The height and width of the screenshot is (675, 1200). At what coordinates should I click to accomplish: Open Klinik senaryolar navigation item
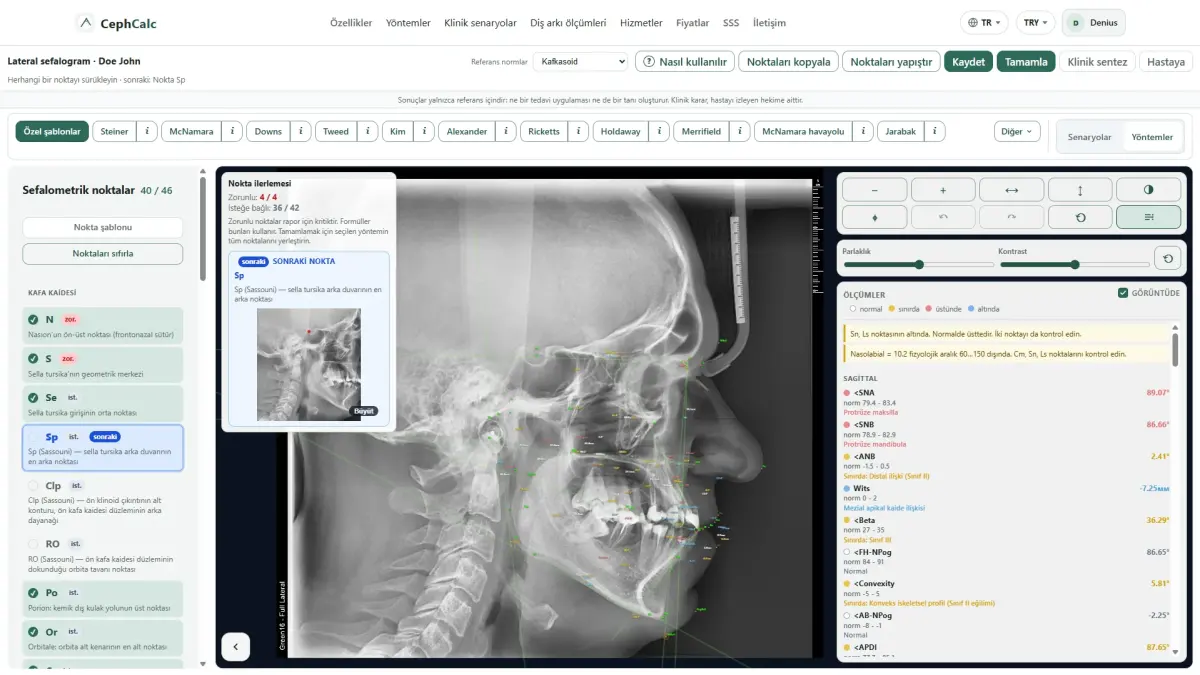(481, 23)
